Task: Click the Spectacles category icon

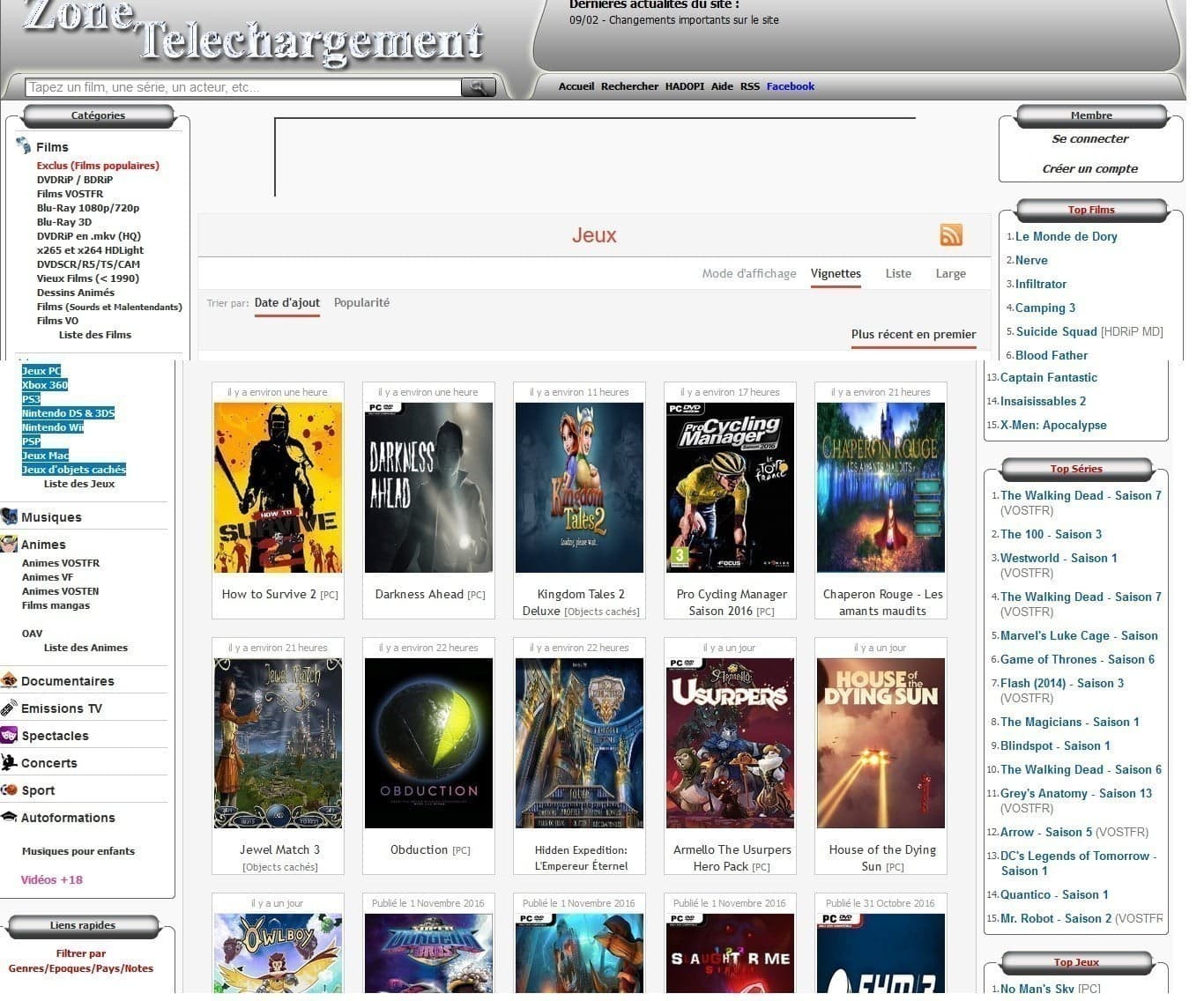Action: point(9,735)
